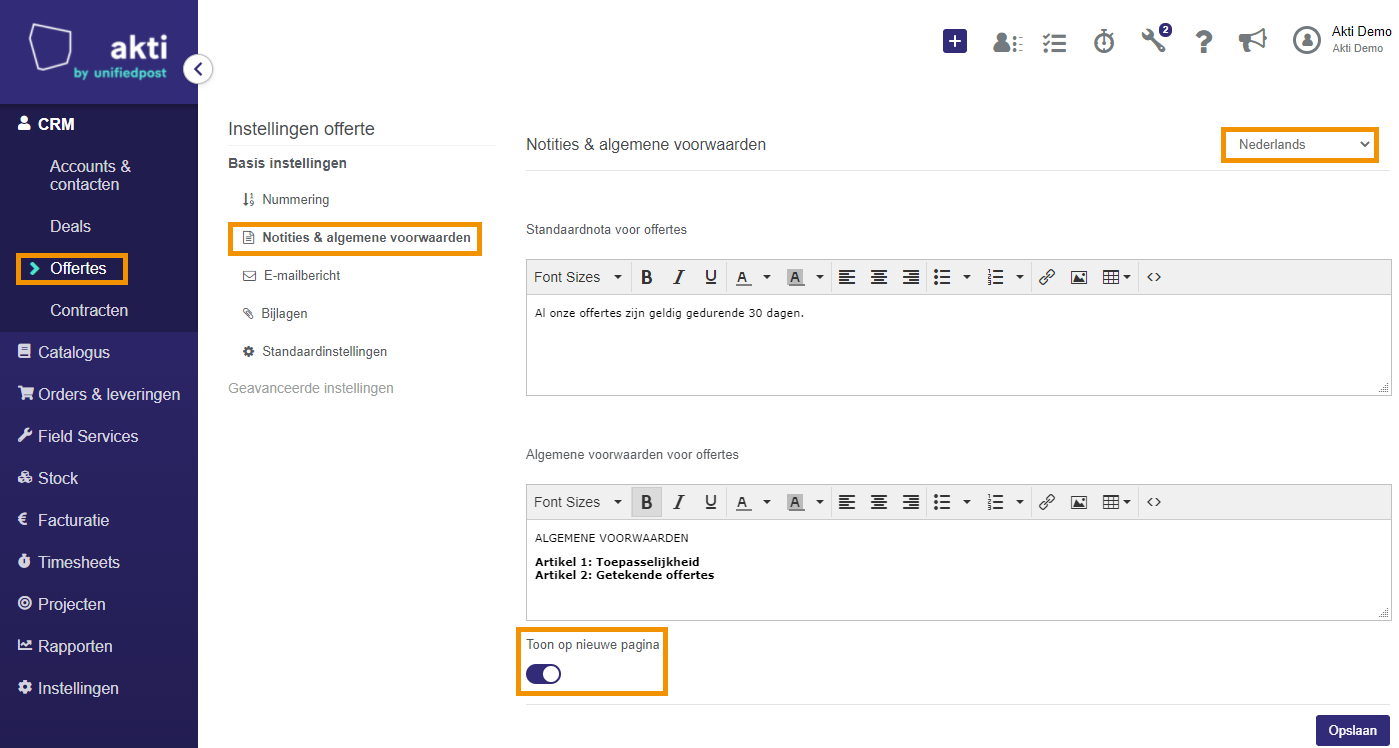Align center in Algemene voorwaarden editor
This screenshot has height=748, width=1399.
(879, 502)
